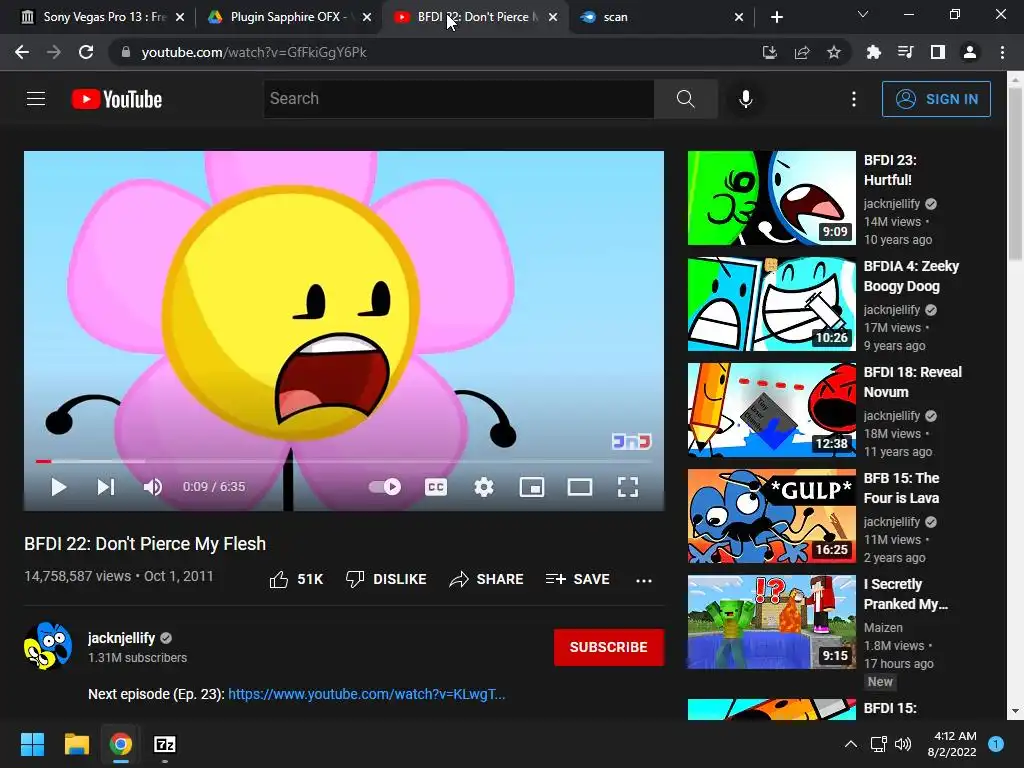Viewport: 1024px width, 768px height.
Task: Switch to Plugin Sapphire OFX tab
Action: pyautogui.click(x=287, y=17)
